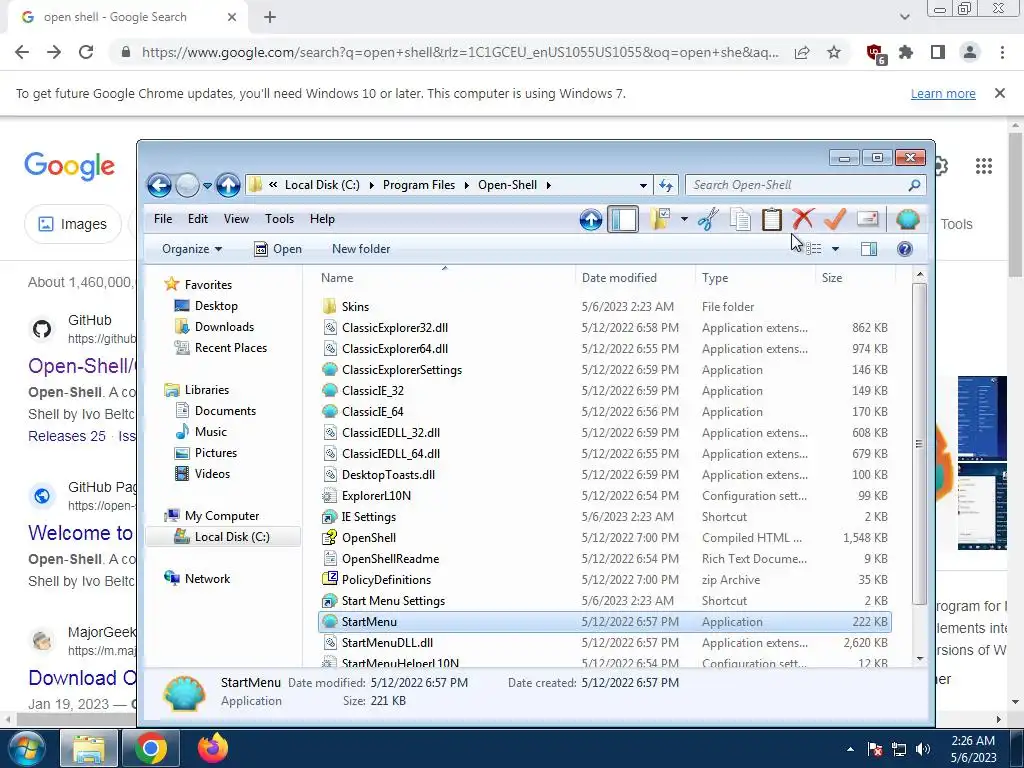Select Network in navigation pane
Image resolution: width=1024 pixels, height=768 pixels.
(207, 579)
